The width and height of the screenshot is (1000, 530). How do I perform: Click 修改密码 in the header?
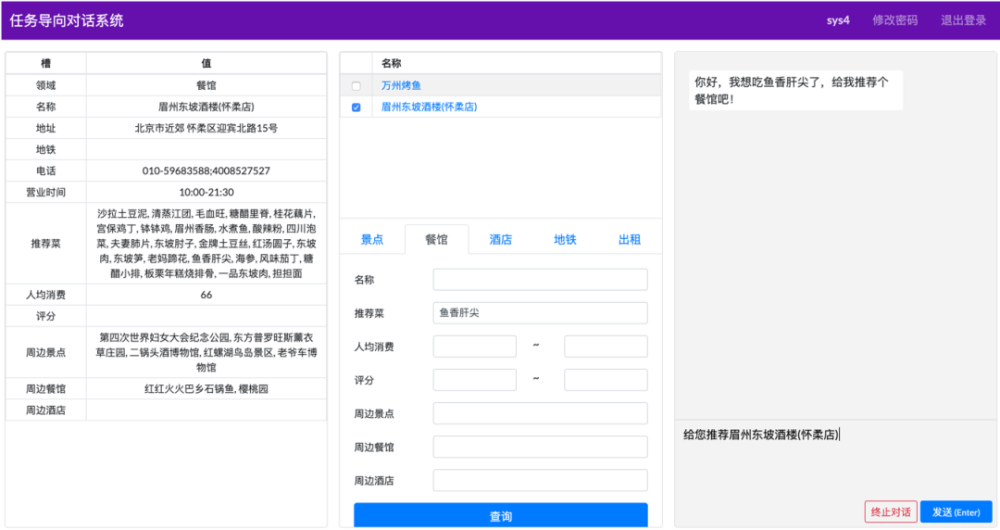[x=895, y=20]
